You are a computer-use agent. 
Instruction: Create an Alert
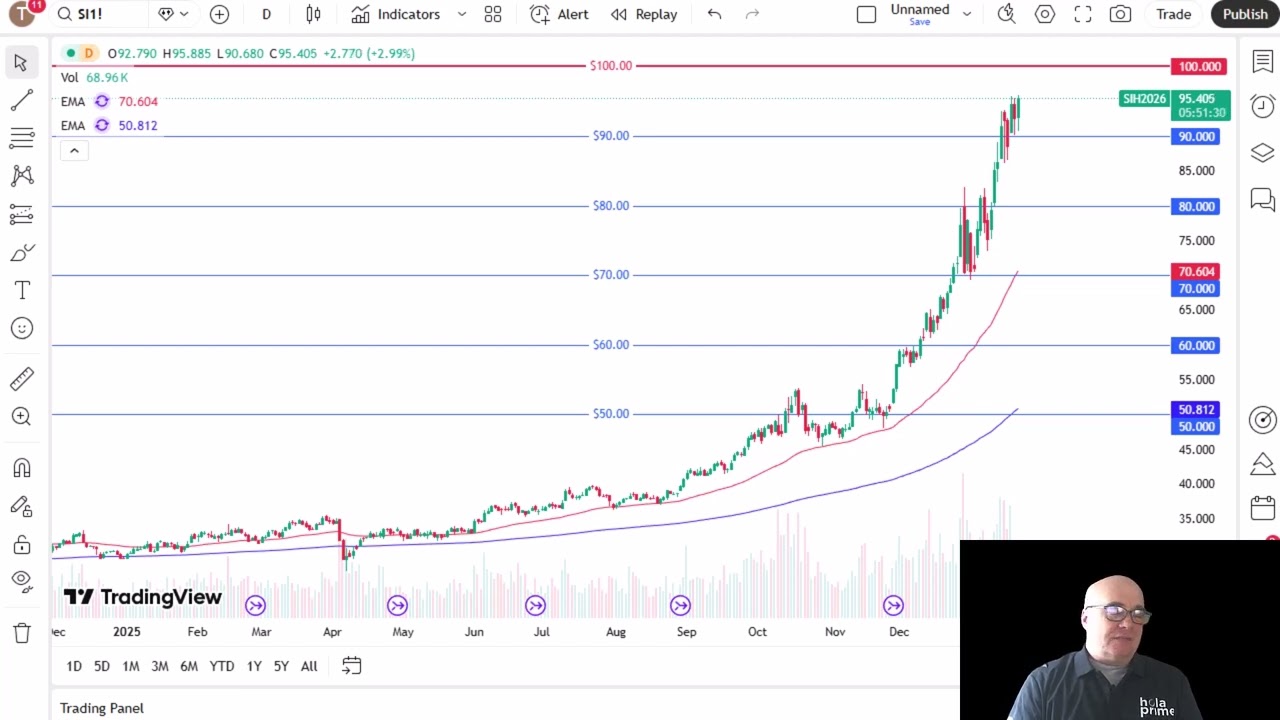(559, 14)
